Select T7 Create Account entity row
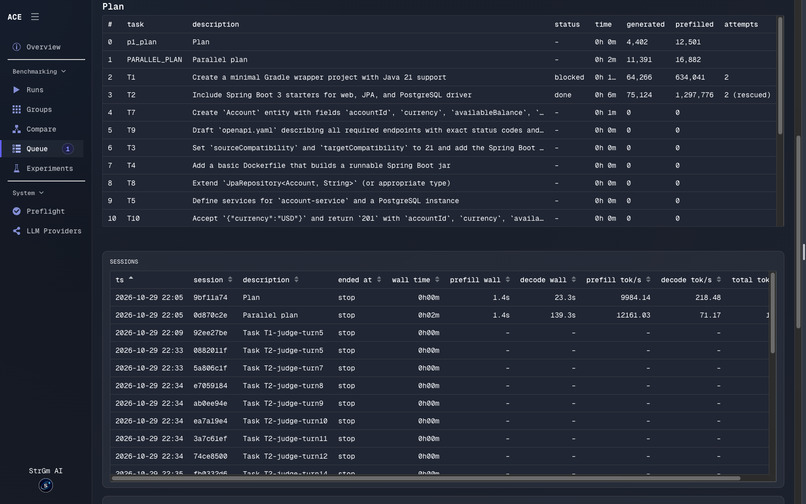The width and height of the screenshot is (806, 504). click(x=439, y=112)
